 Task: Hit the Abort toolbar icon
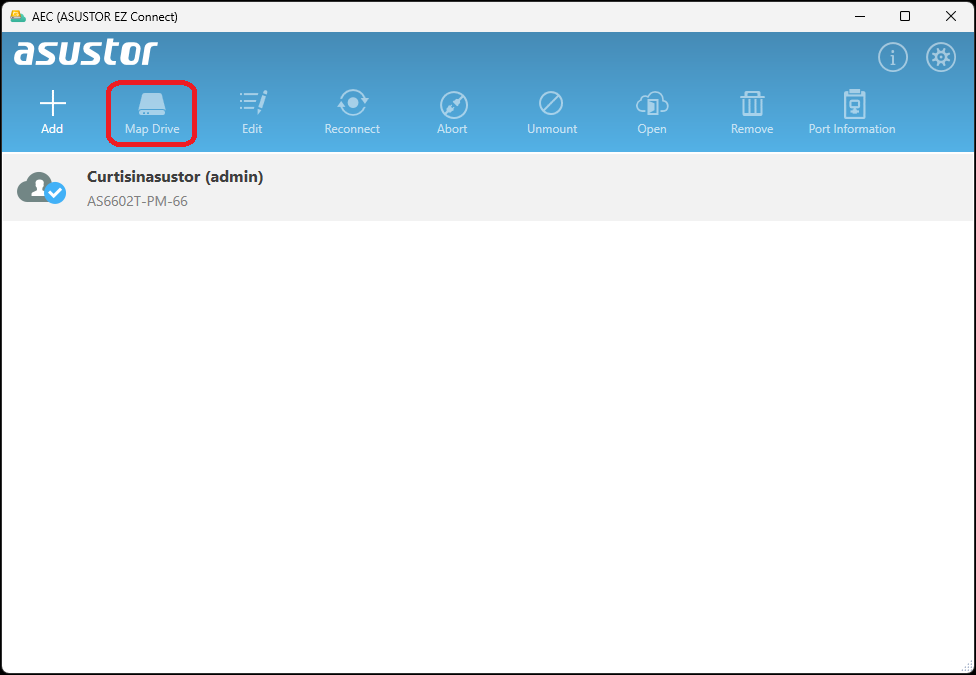452,104
